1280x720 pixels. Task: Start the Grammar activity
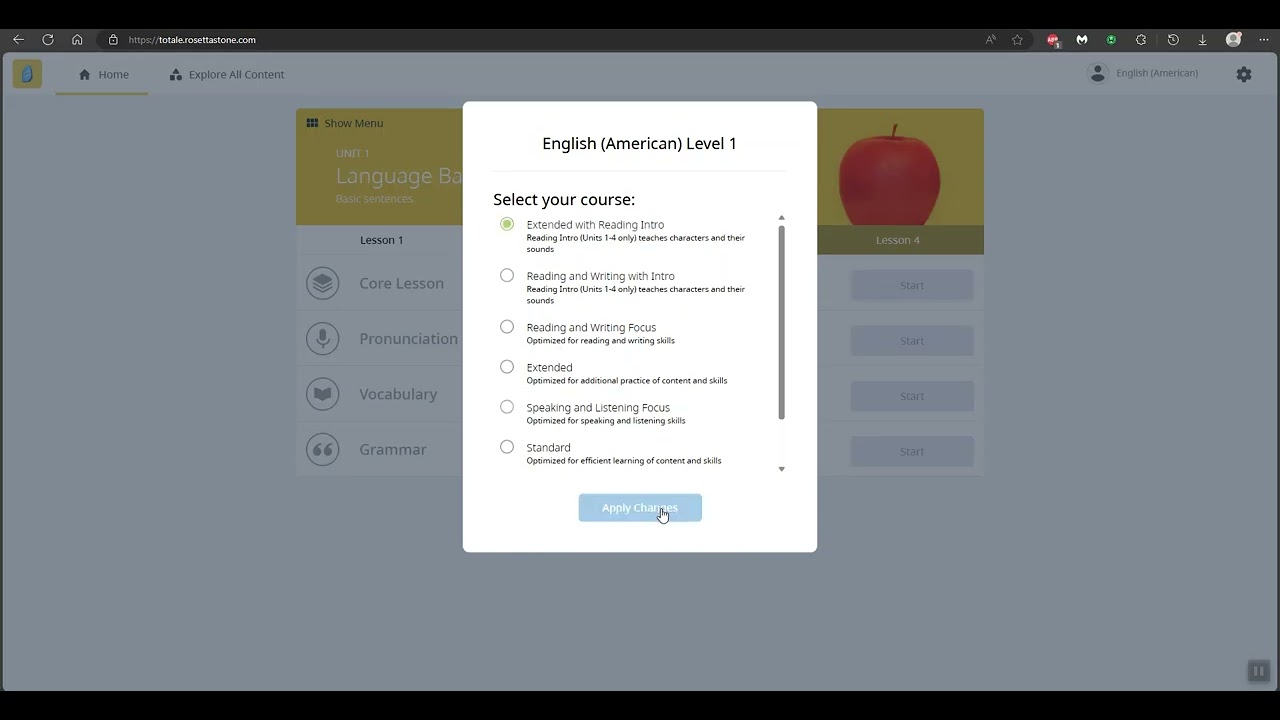tap(912, 451)
